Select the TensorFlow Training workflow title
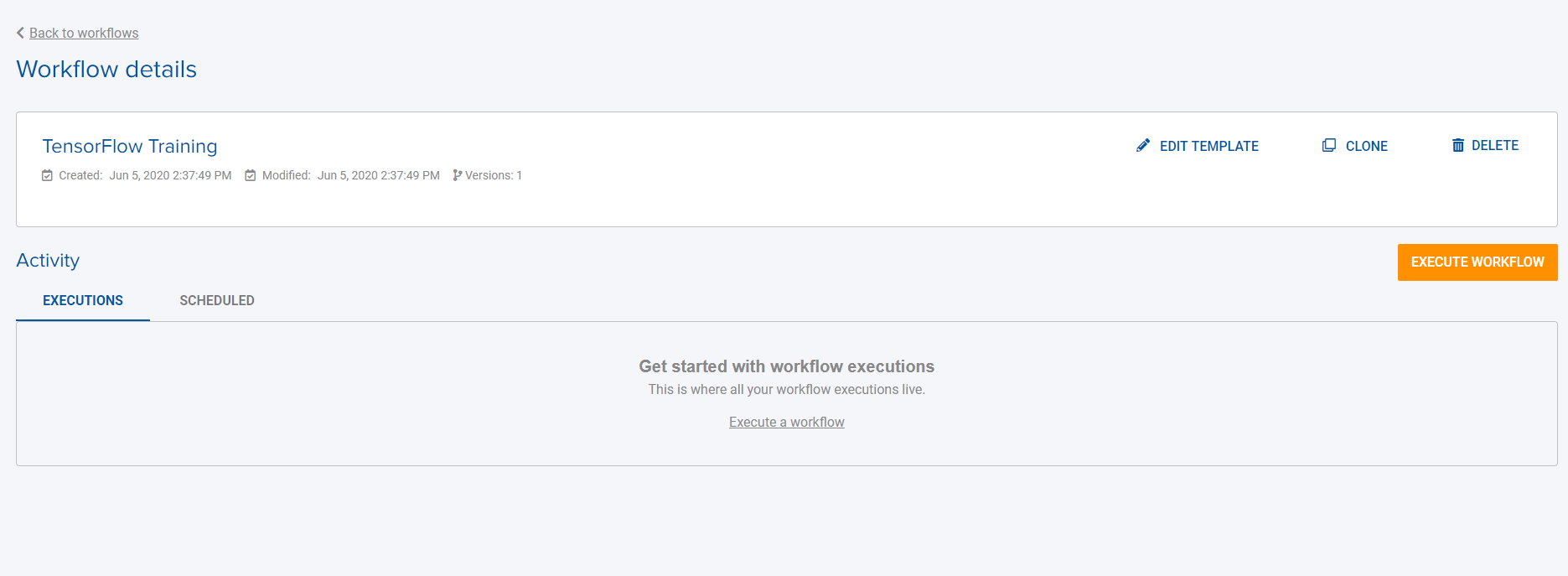Viewport: 1568px width, 576px height. [129, 146]
